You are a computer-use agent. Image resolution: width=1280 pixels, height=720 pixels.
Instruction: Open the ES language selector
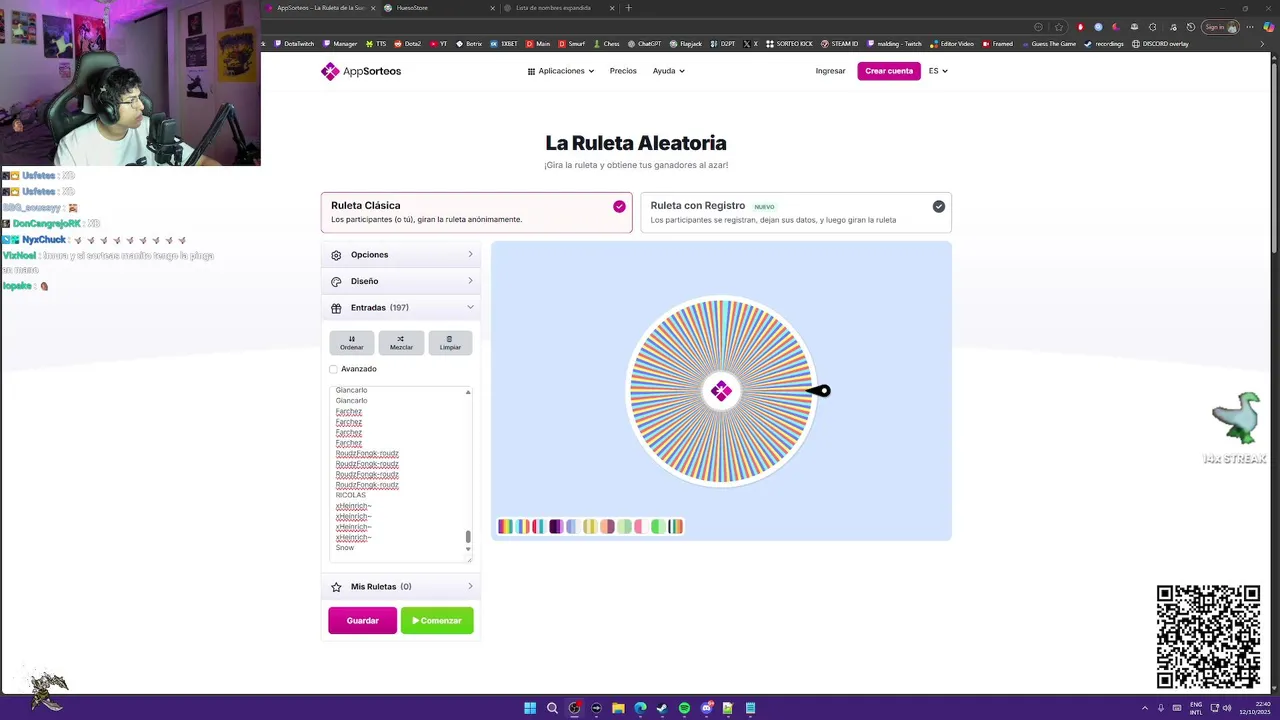coord(938,71)
